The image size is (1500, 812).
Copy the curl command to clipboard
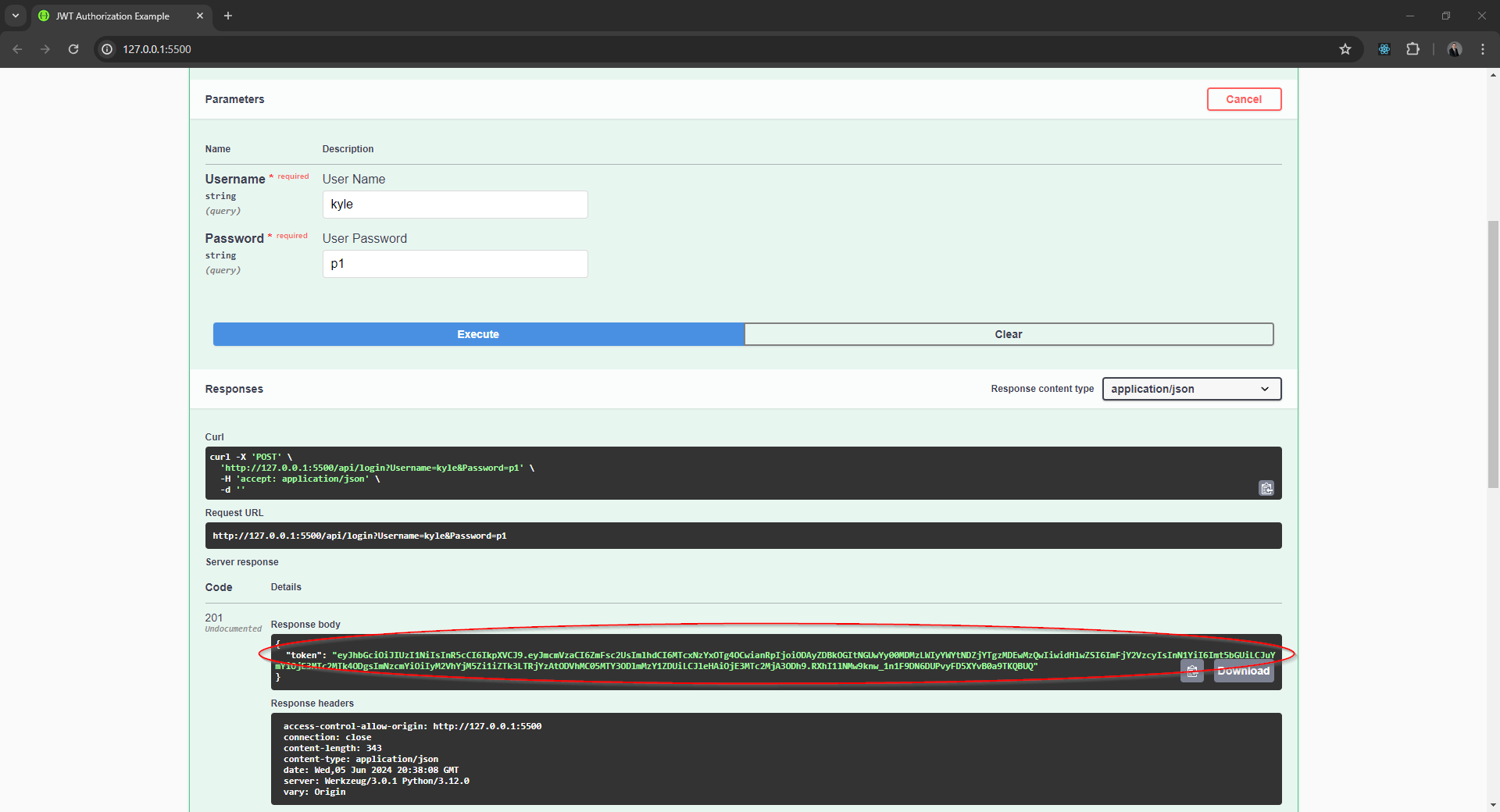[1266, 488]
